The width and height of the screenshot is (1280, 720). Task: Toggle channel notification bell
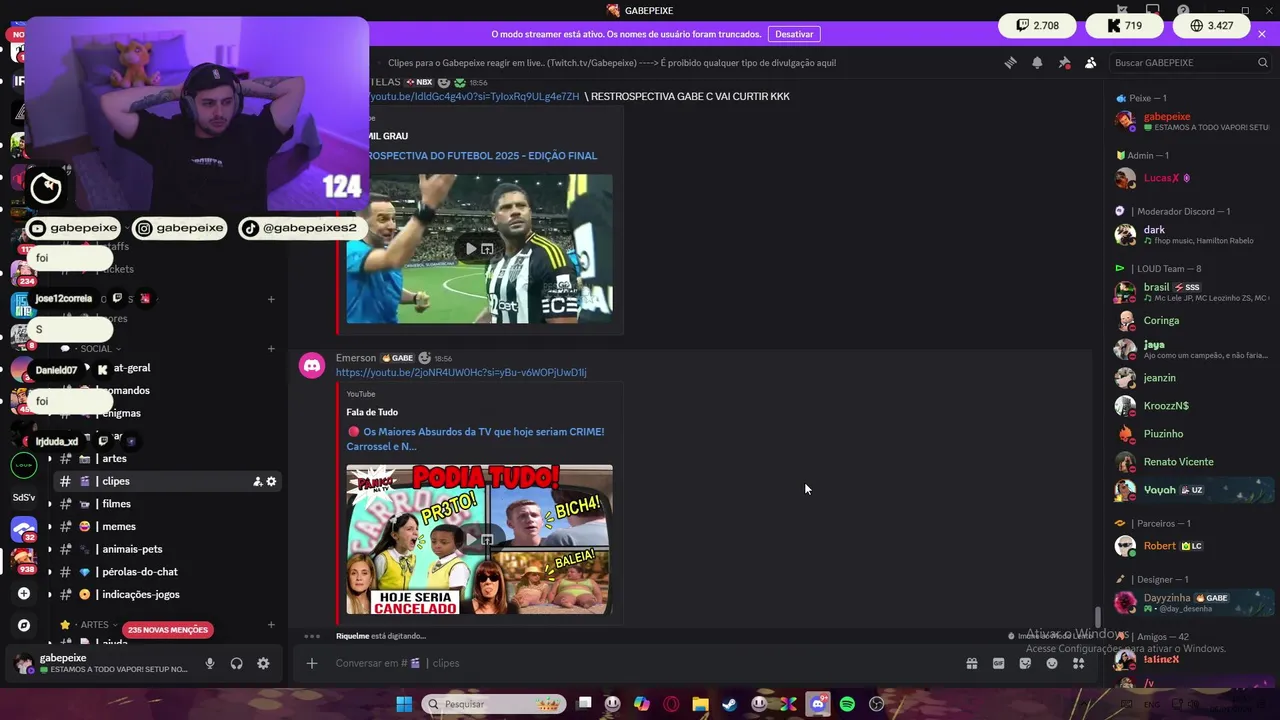tap(1037, 62)
